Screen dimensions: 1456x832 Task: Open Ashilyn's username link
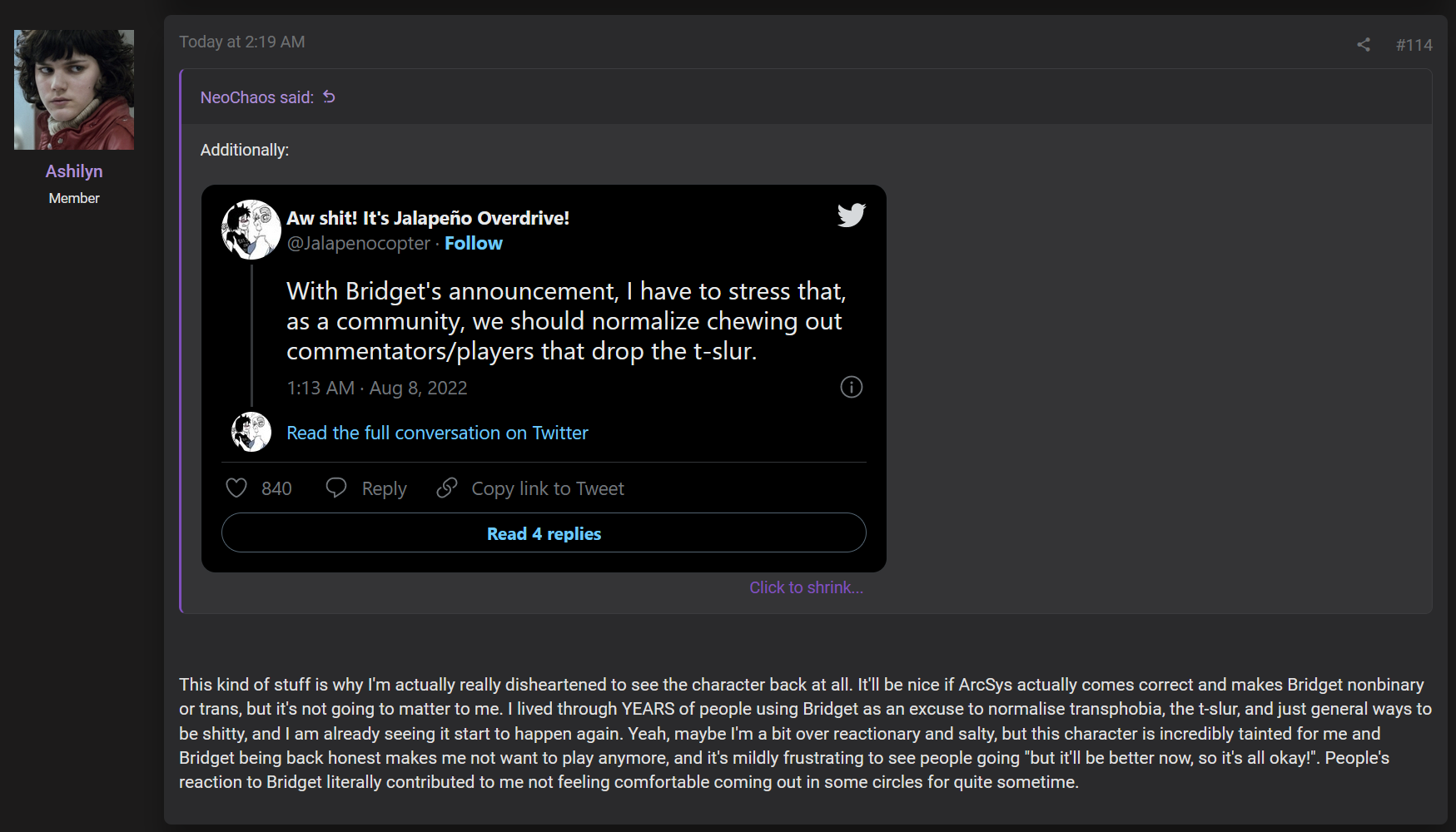(74, 171)
